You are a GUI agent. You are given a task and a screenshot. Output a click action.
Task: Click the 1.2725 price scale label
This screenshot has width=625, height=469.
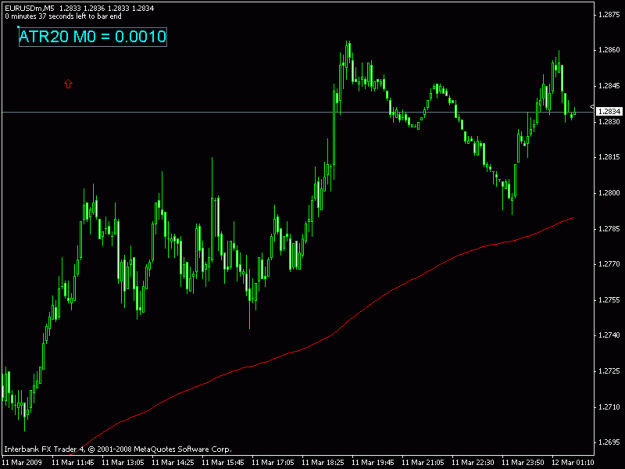coord(609,371)
